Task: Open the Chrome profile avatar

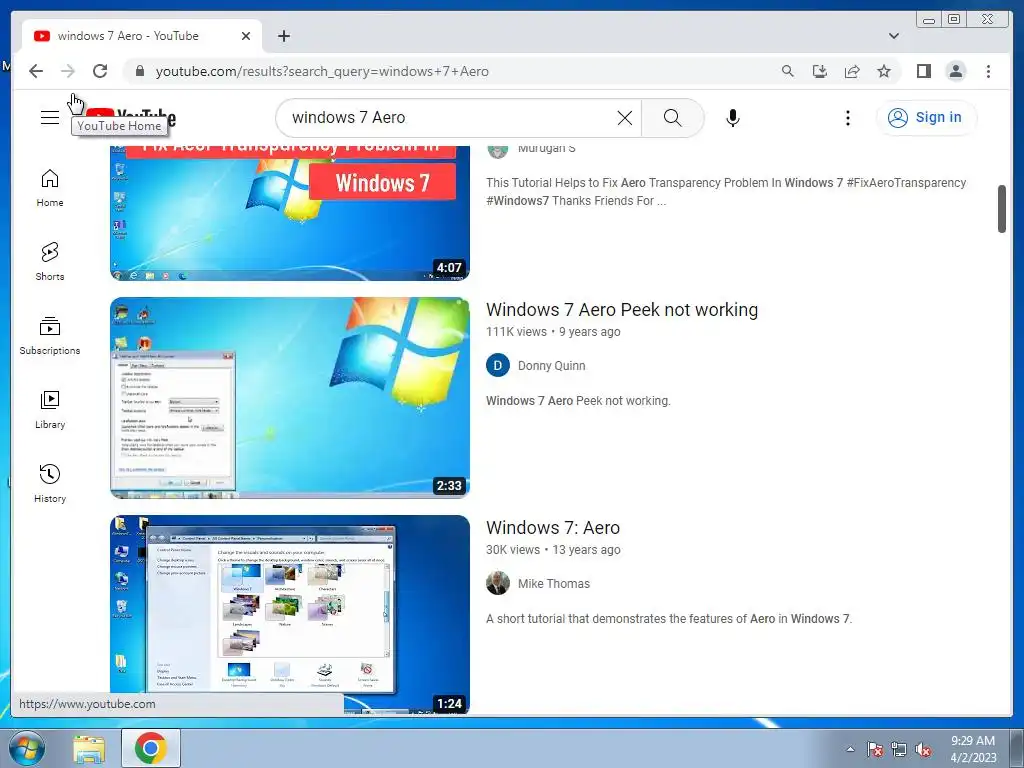Action: click(955, 71)
